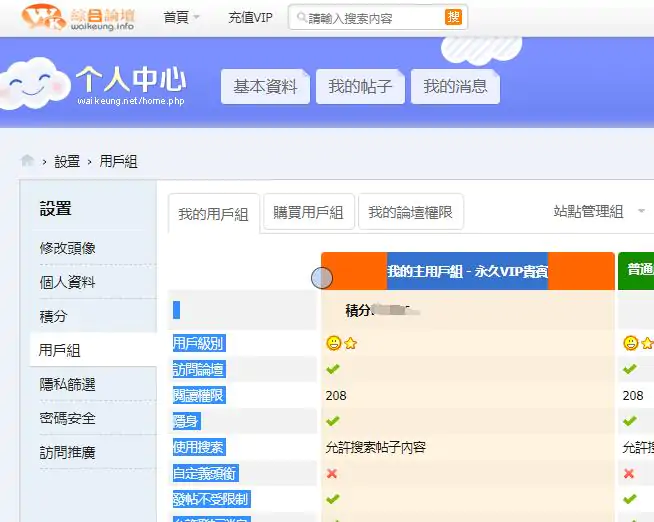Click smiley level icon in 普通 column

631,343
